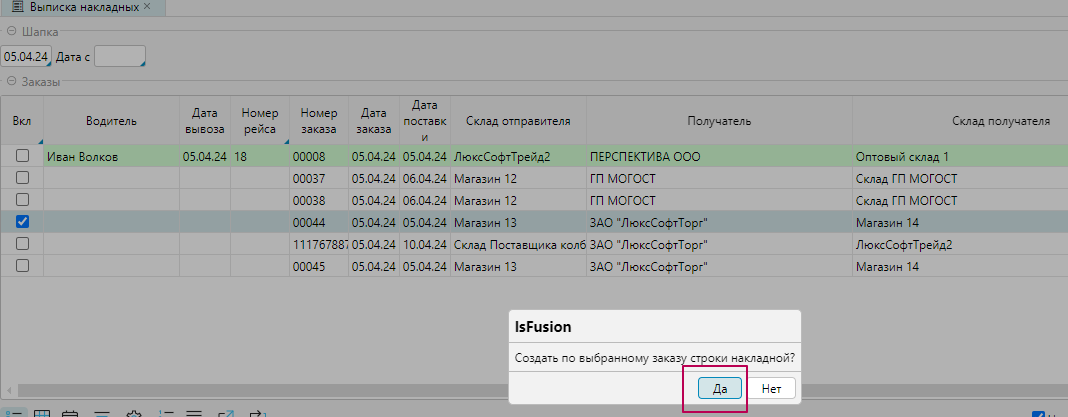Image resolution: width=1068 pixels, height=417 pixels.
Task: Open the gear settings icon below the table
Action: pos(134,413)
